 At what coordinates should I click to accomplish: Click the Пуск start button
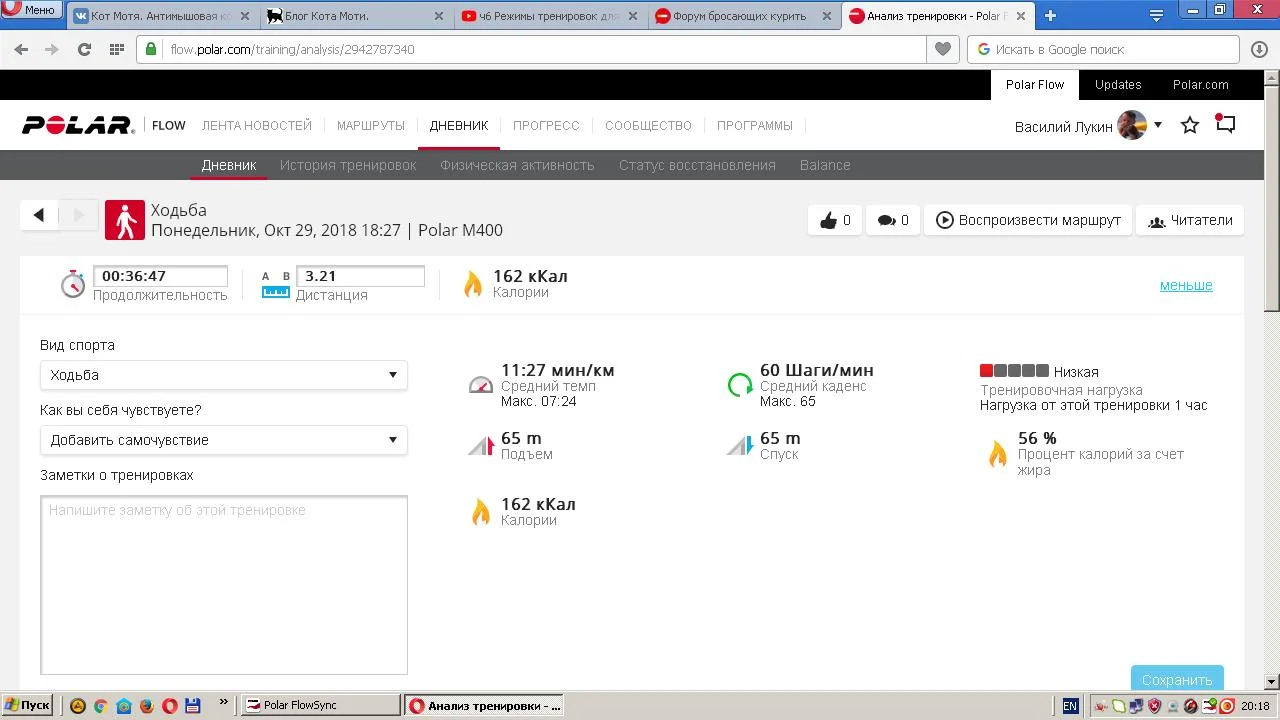(x=27, y=705)
